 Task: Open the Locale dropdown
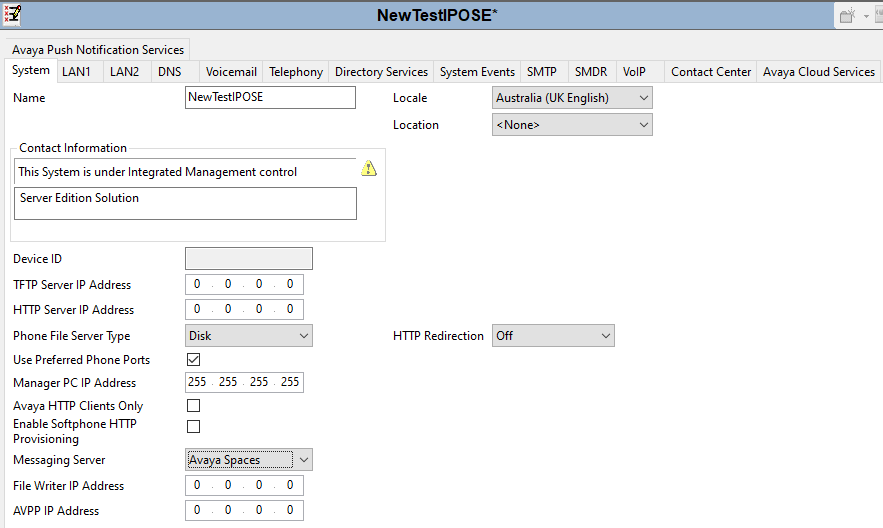572,97
